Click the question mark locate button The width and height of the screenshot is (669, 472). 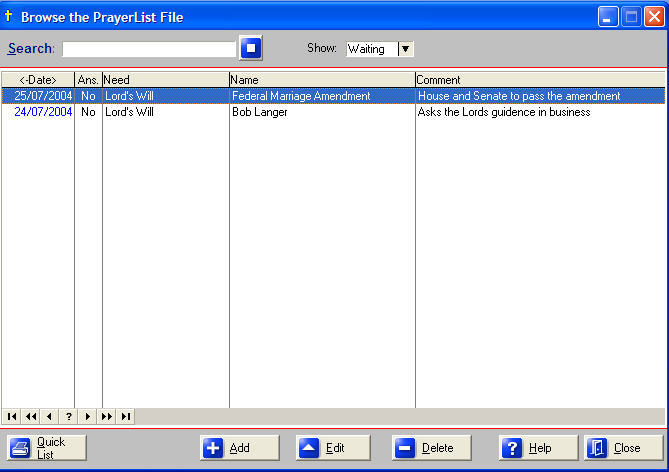tap(69, 417)
